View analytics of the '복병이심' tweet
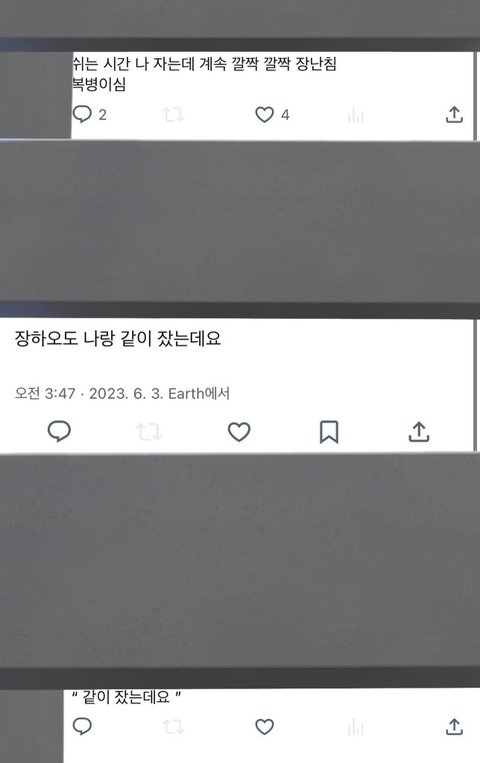 pos(355,115)
